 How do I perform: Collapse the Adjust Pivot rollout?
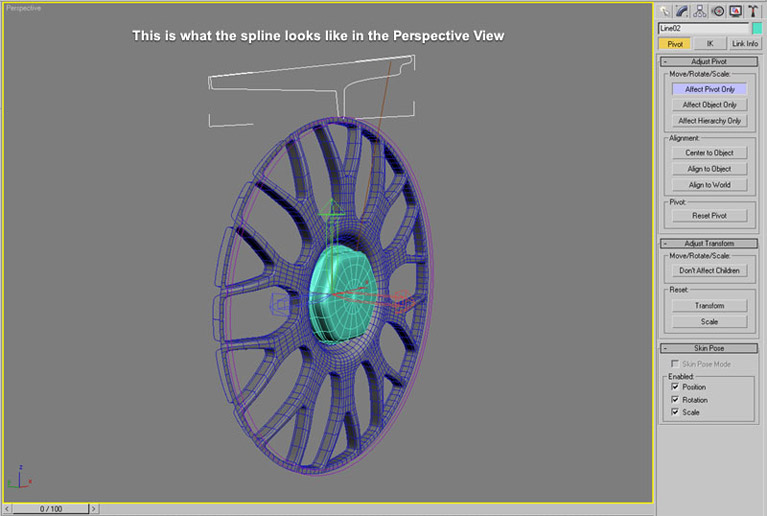point(709,61)
